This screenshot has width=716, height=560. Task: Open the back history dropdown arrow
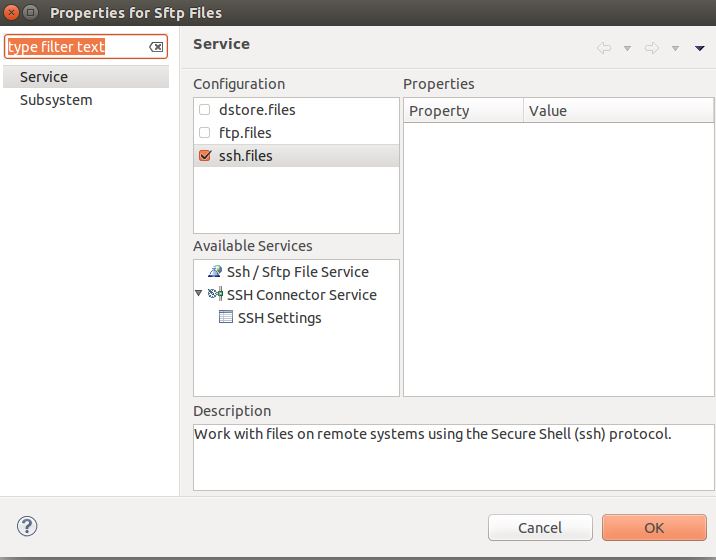pos(627,48)
